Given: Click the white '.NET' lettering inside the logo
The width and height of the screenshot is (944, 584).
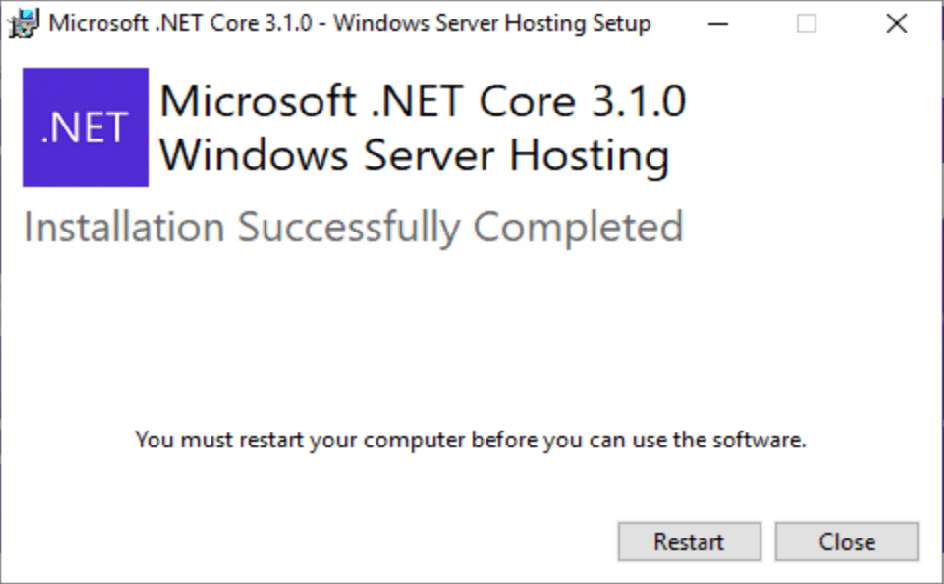Looking at the screenshot, I should (x=85, y=128).
